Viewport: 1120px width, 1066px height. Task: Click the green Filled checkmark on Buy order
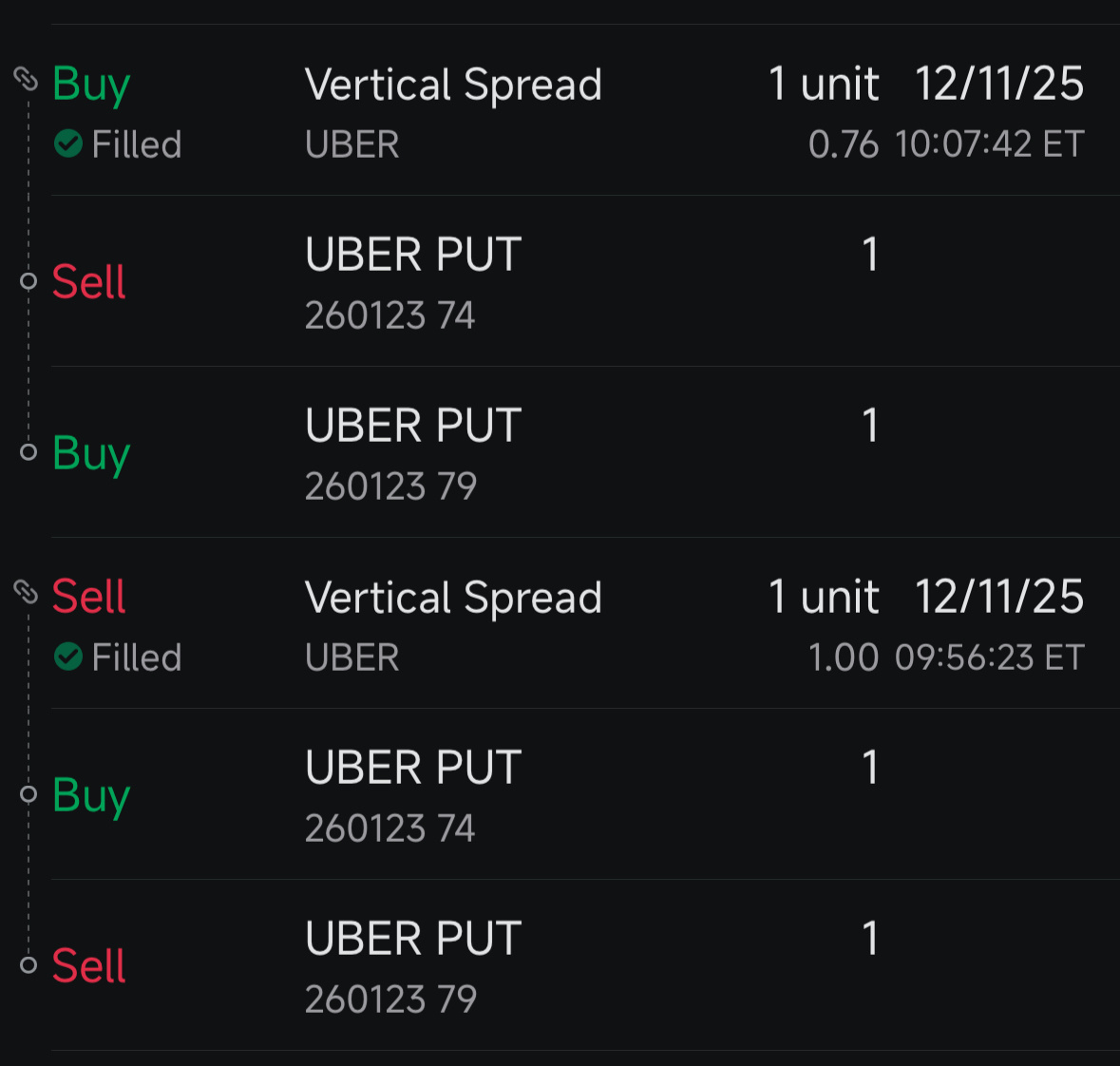click(68, 143)
